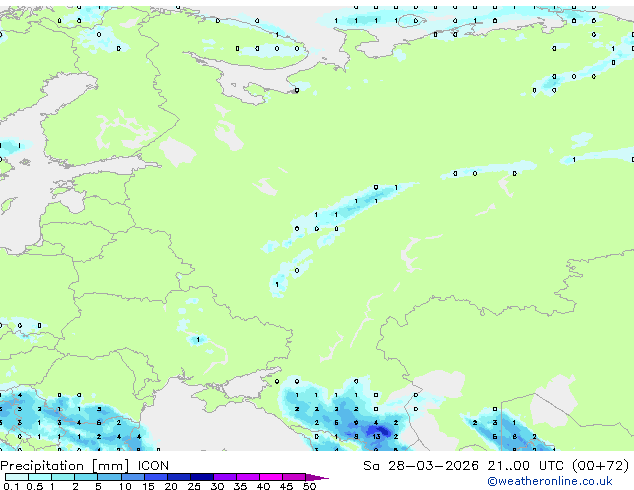Click the 'Sa 28-03-2026 21..00 UTC (00+72)' timestamp
This screenshot has height=490, width=634.
496,466
